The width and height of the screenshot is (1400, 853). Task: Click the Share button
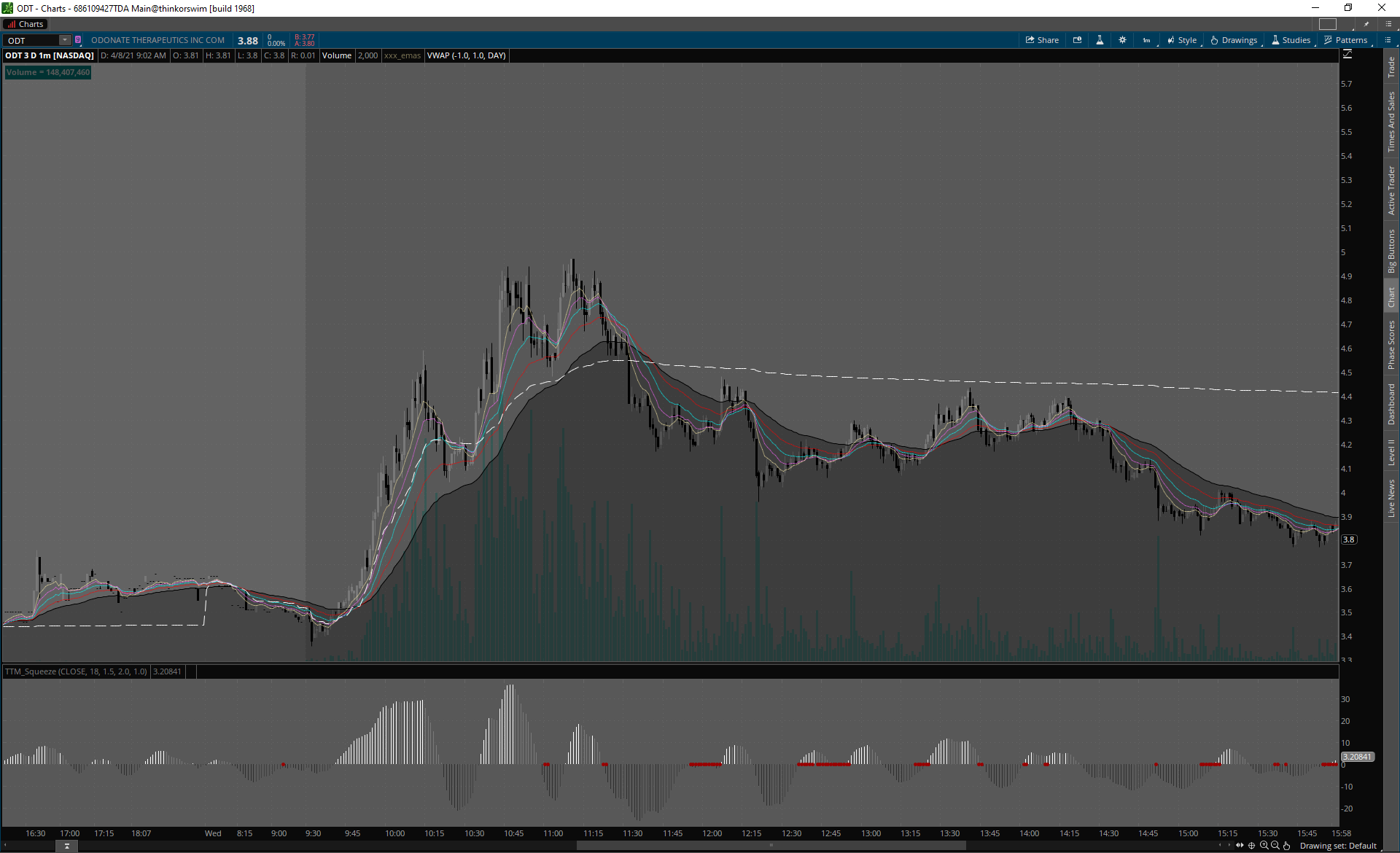pyautogui.click(x=1042, y=40)
